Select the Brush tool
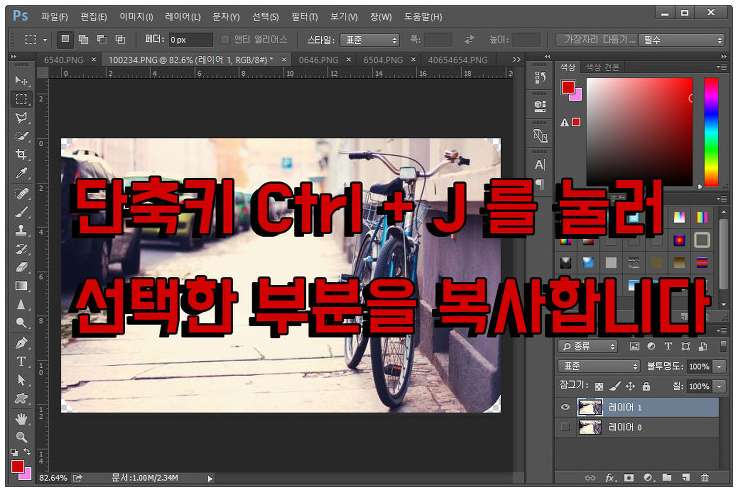Screen dimensions: 740x491 coord(21,212)
